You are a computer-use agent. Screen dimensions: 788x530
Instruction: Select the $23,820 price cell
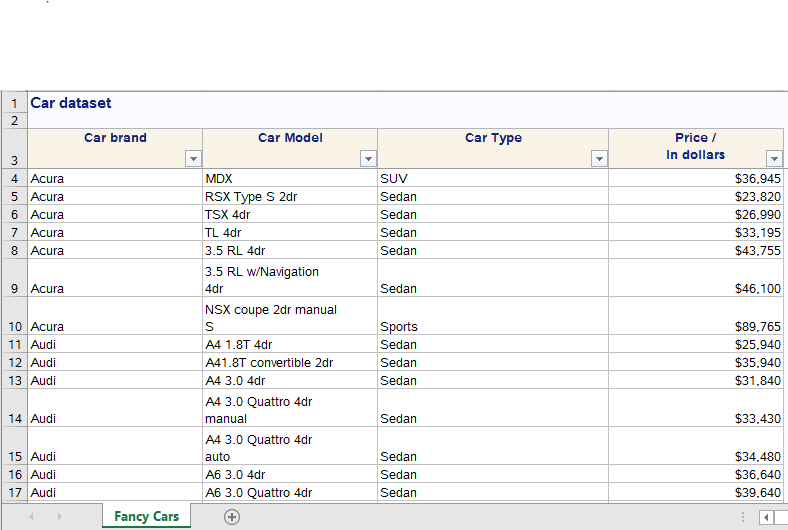696,196
